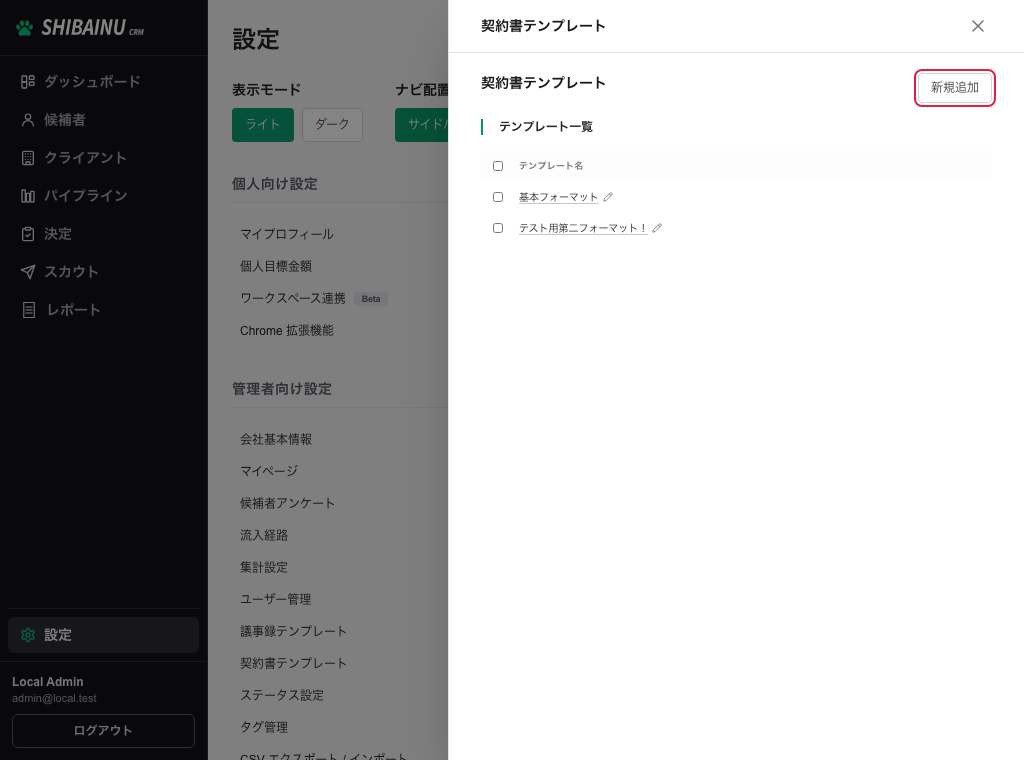Open 会社基本情報 settings
Viewport: 1024px width, 760px height.
coord(276,439)
